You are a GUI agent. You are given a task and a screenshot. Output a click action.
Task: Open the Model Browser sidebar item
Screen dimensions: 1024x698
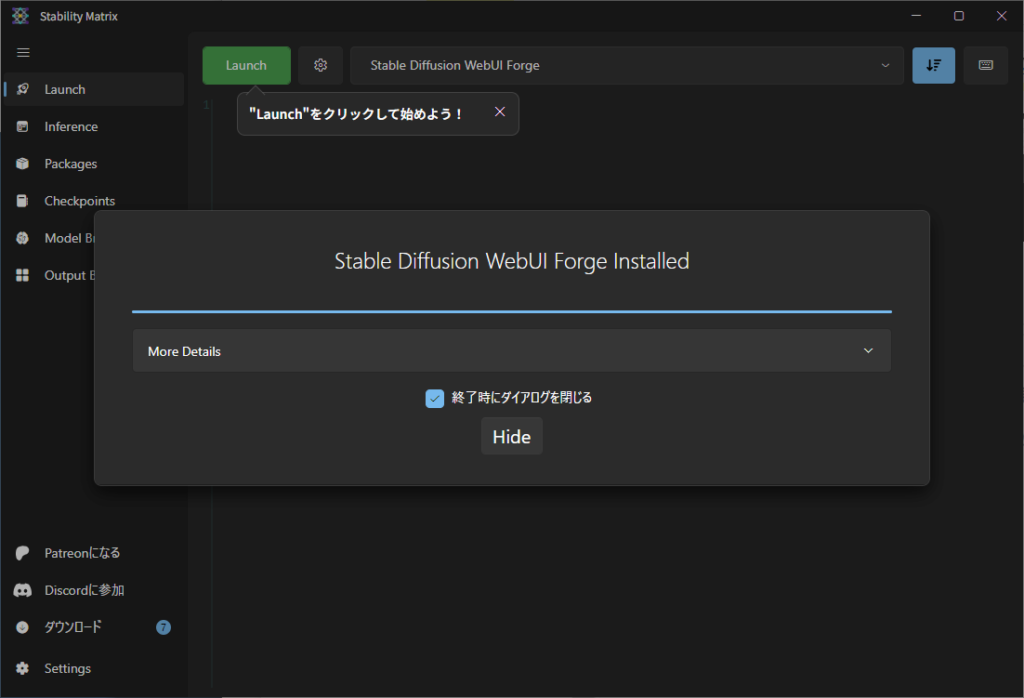[50, 238]
